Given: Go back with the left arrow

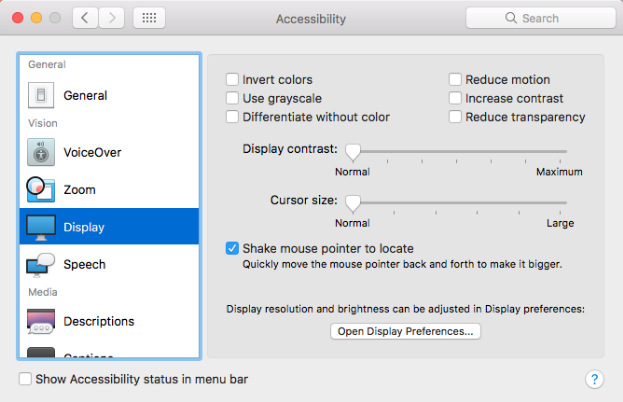Looking at the screenshot, I should click(85, 18).
